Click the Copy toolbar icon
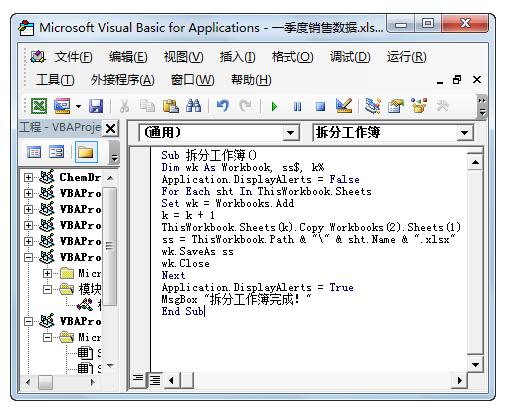 147,106
